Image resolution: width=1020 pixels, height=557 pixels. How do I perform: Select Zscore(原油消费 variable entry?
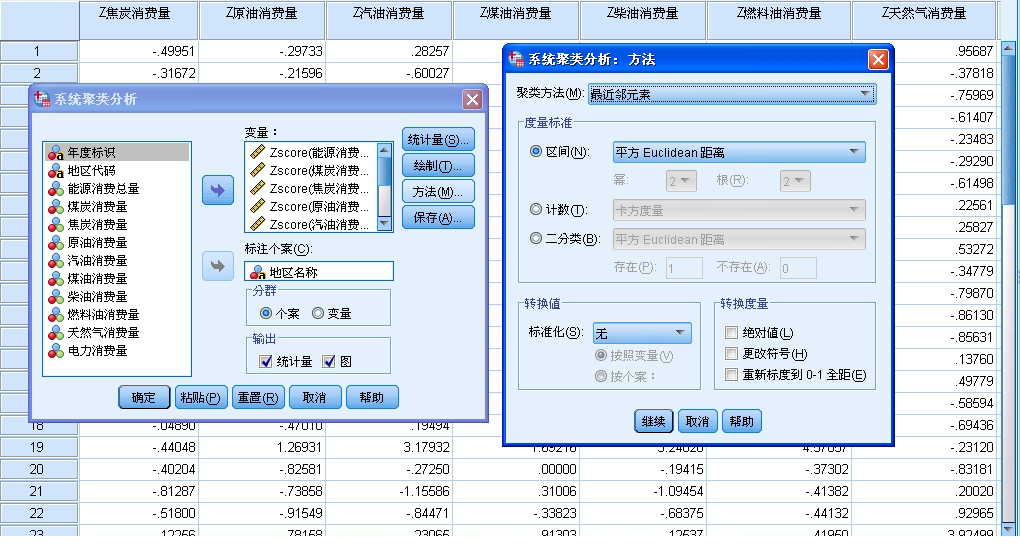coord(312,206)
